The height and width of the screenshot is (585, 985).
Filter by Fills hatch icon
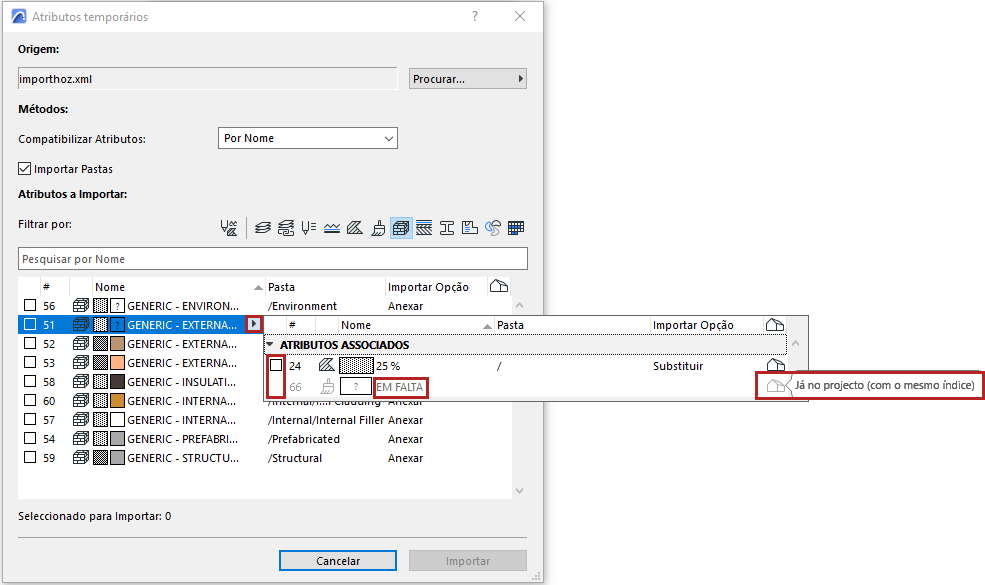[355, 227]
